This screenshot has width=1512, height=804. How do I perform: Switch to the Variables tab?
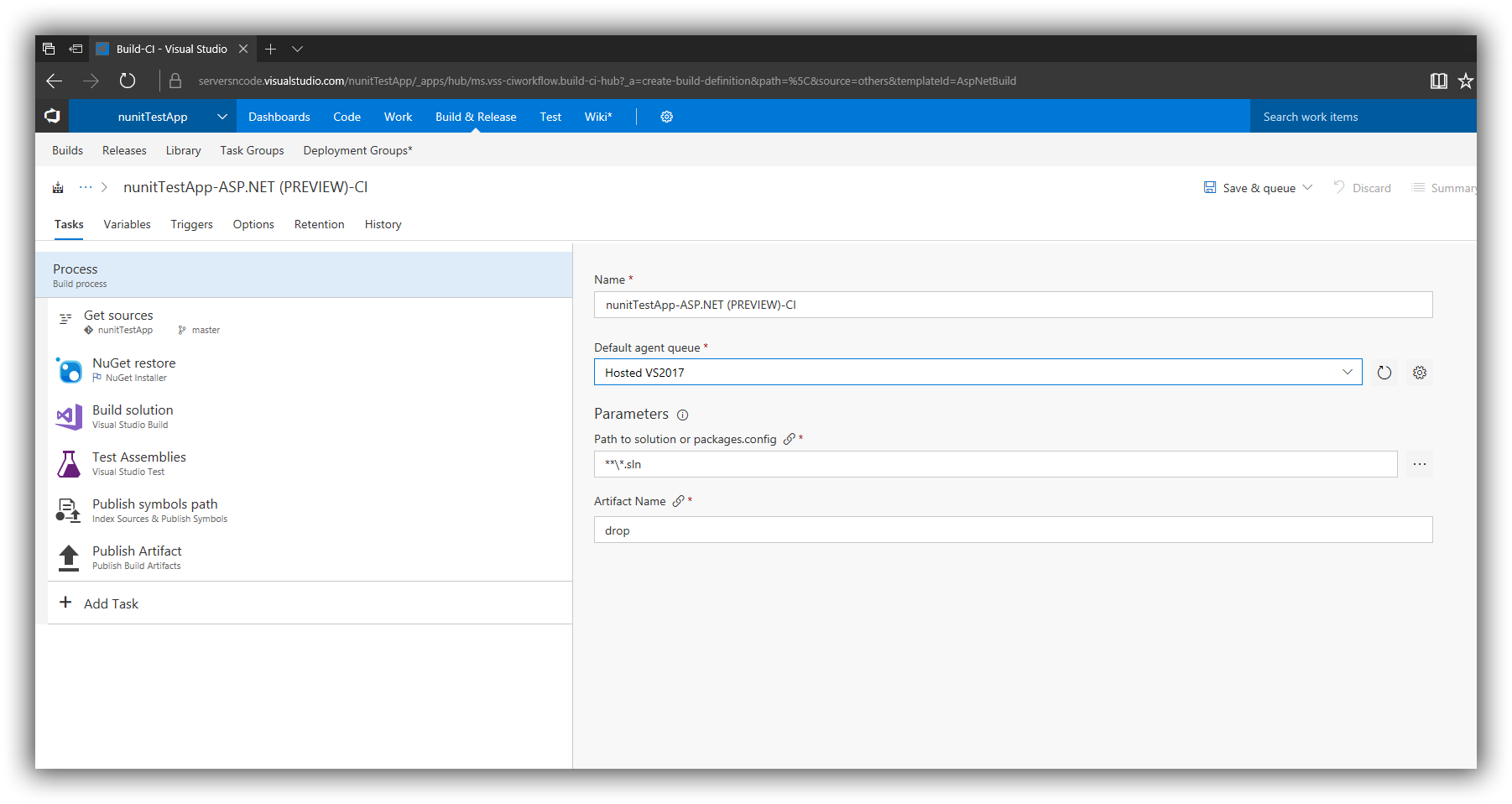127,224
